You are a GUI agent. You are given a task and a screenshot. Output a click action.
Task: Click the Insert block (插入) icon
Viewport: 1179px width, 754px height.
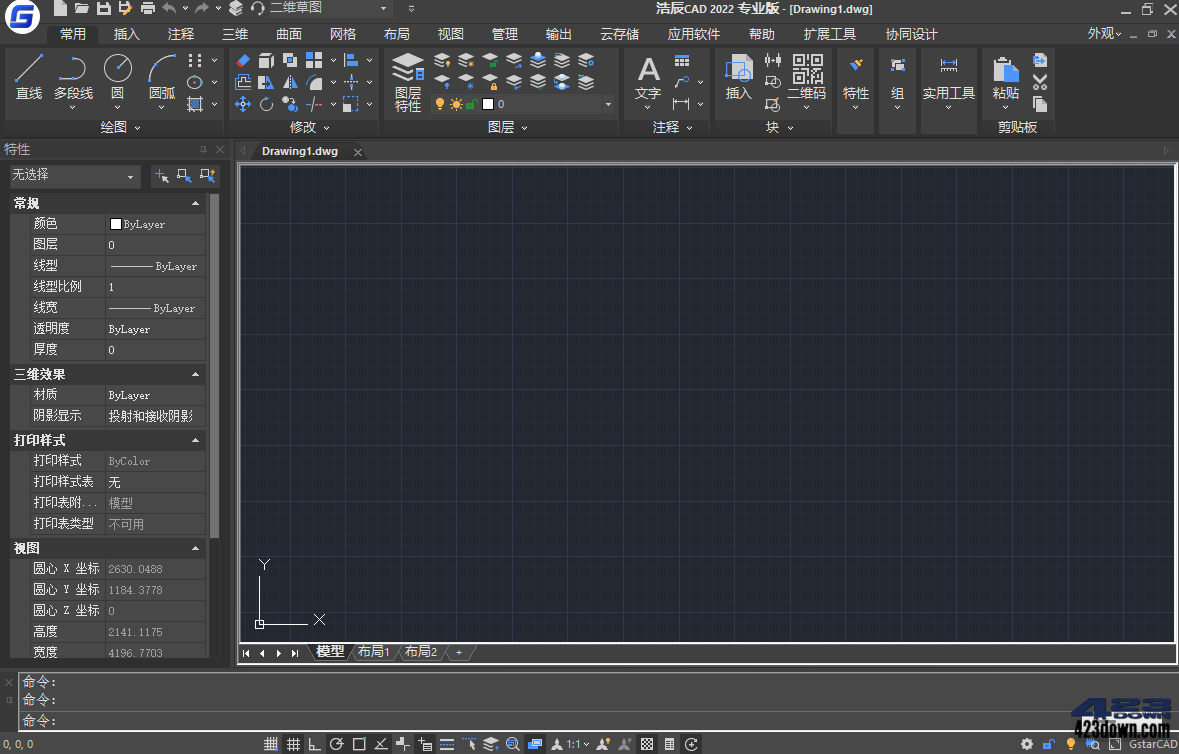(738, 70)
